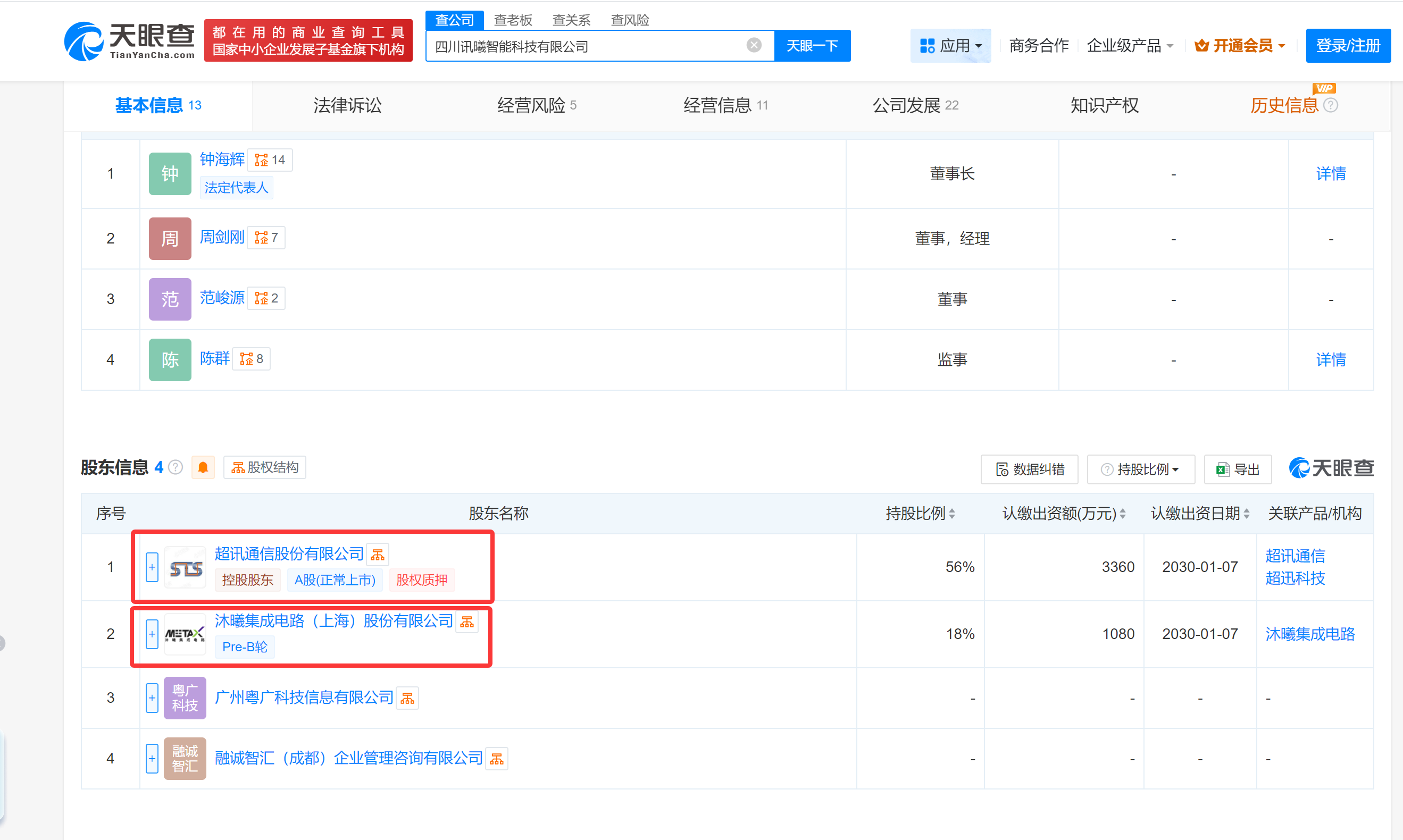
Task: Sort by 持股比例 column arrows
Action: click(952, 514)
